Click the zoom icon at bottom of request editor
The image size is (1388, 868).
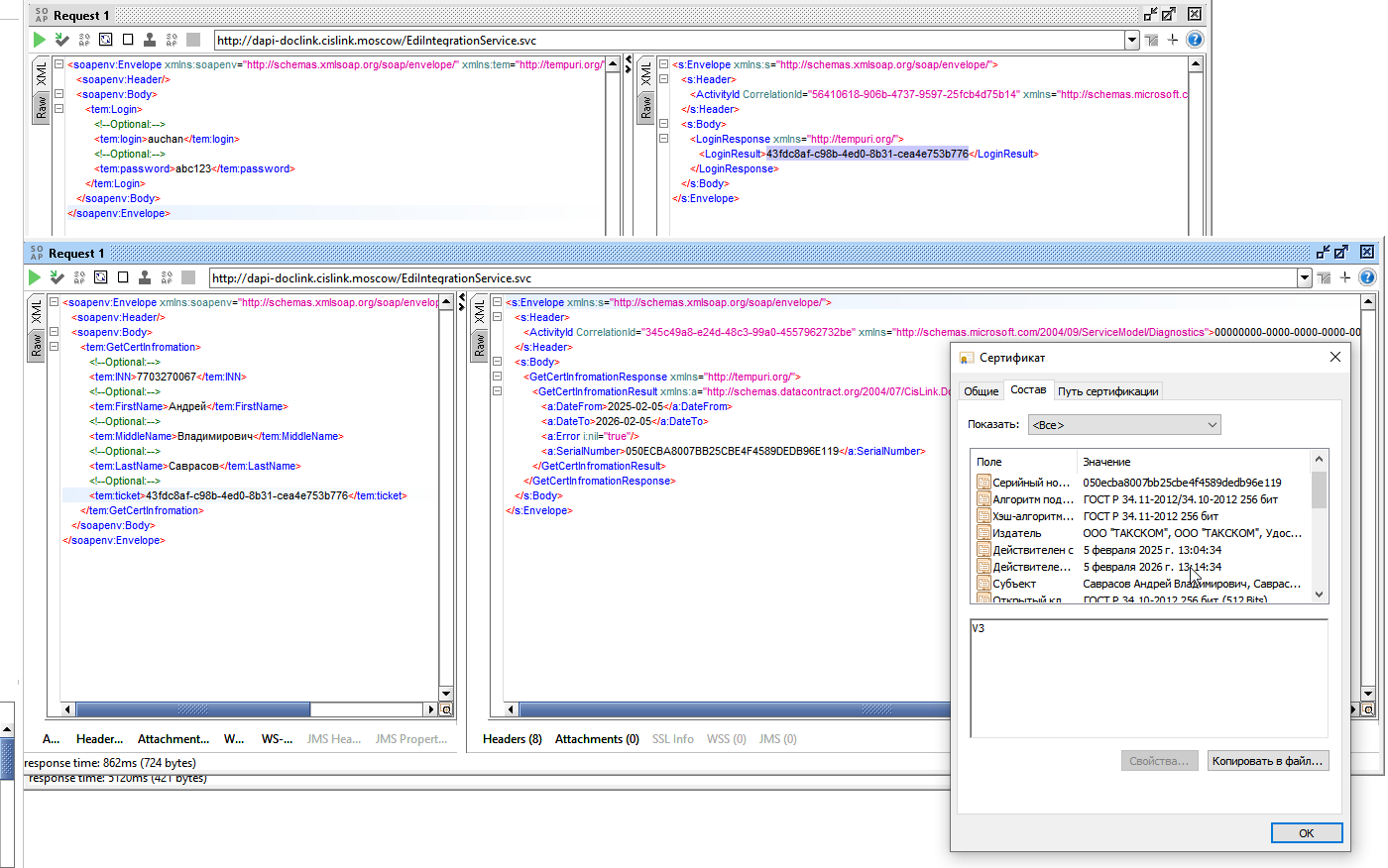tap(446, 709)
